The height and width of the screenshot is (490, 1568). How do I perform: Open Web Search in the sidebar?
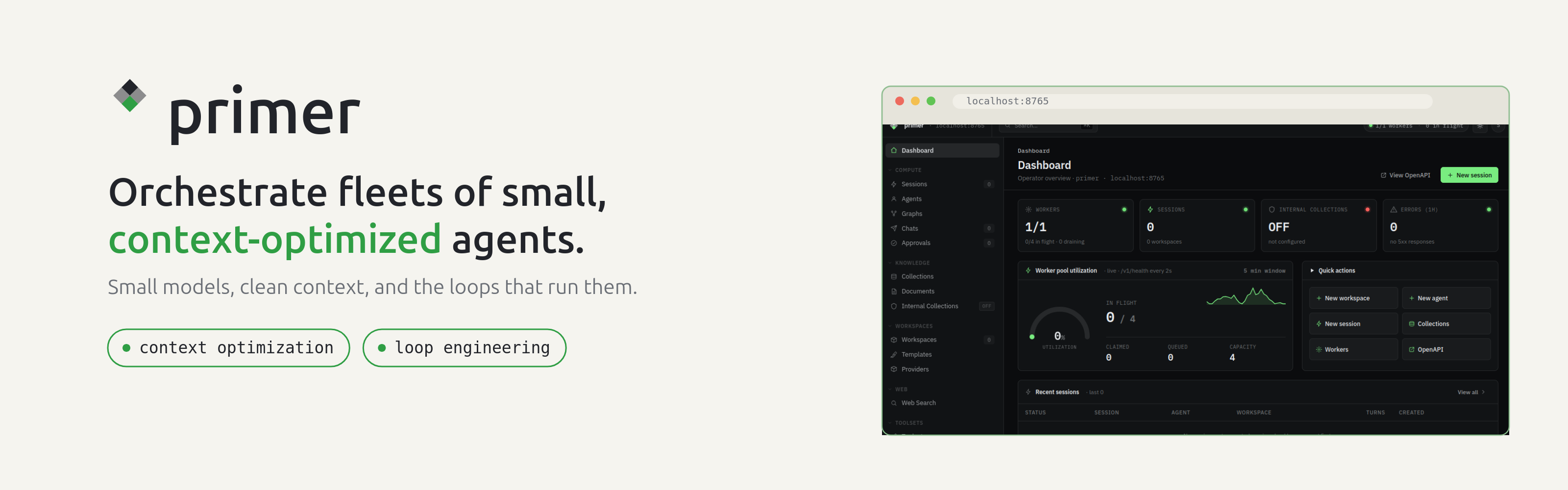click(942, 403)
